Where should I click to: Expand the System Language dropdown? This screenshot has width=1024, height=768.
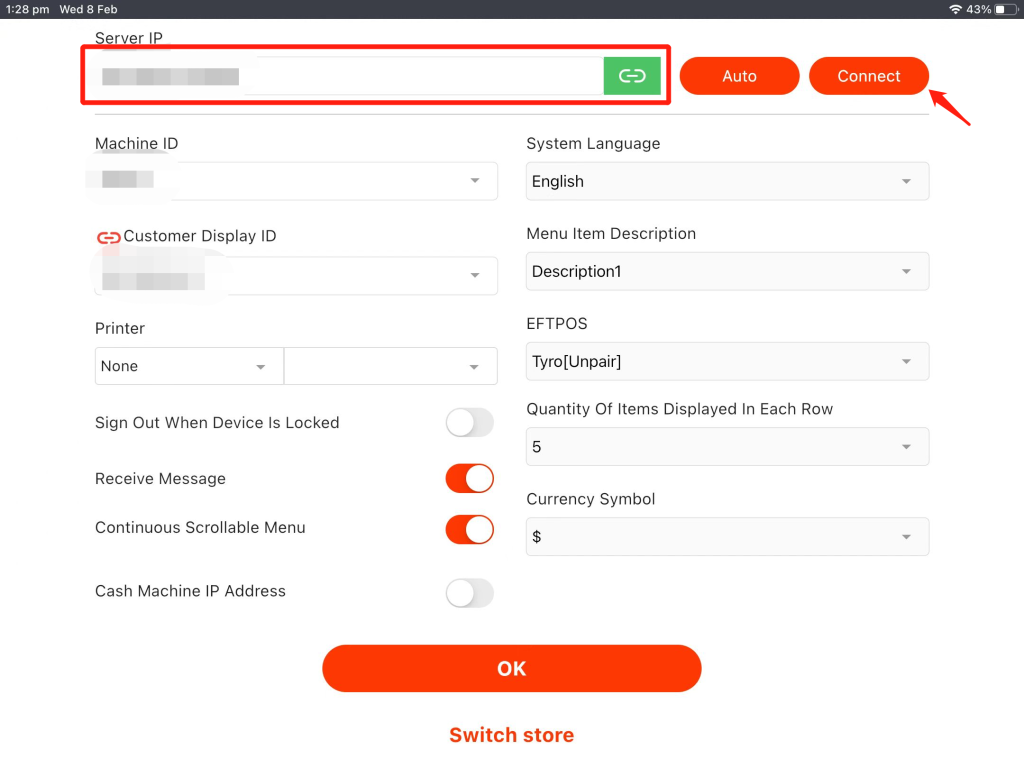[x=727, y=181]
